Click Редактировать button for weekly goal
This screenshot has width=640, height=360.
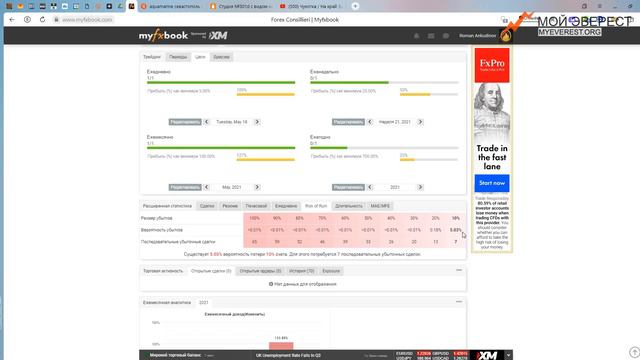348,122
